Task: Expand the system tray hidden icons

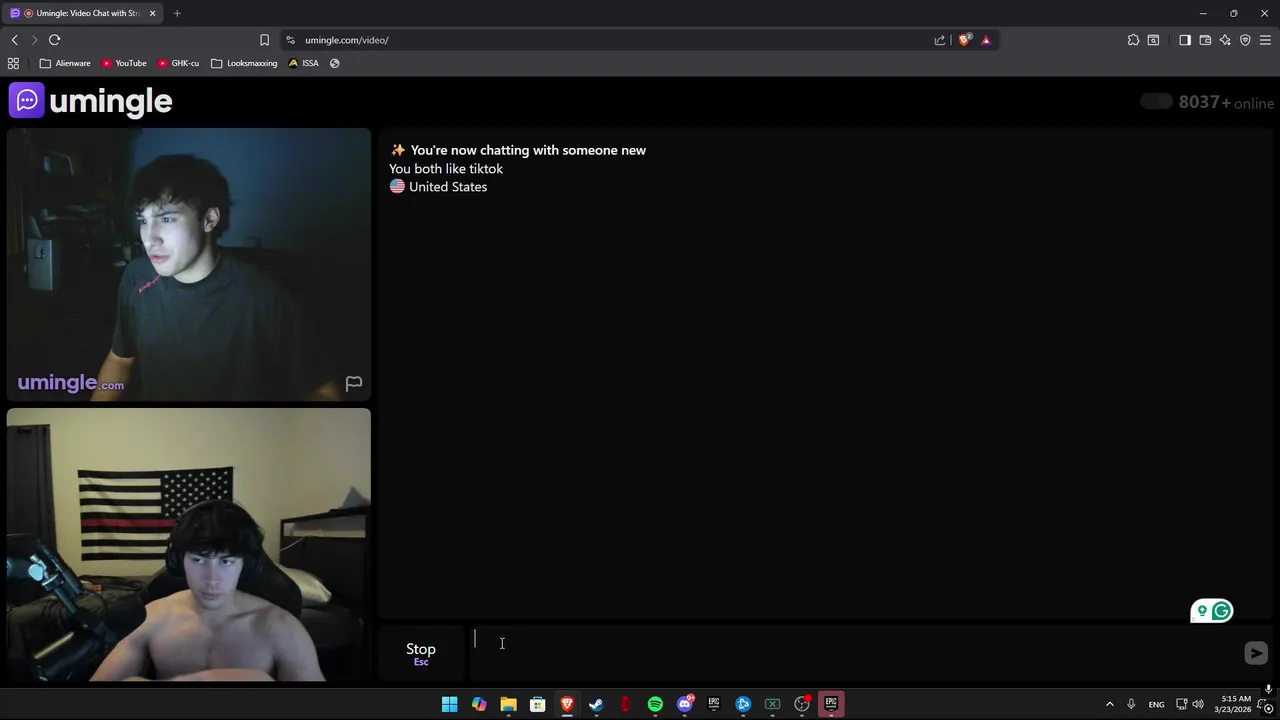Action: coord(1109,704)
